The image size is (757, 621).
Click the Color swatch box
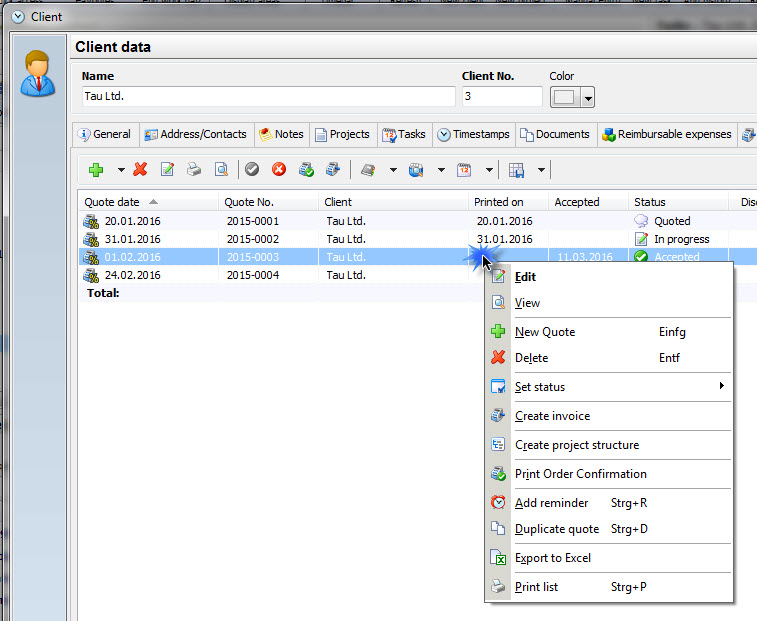tap(565, 97)
